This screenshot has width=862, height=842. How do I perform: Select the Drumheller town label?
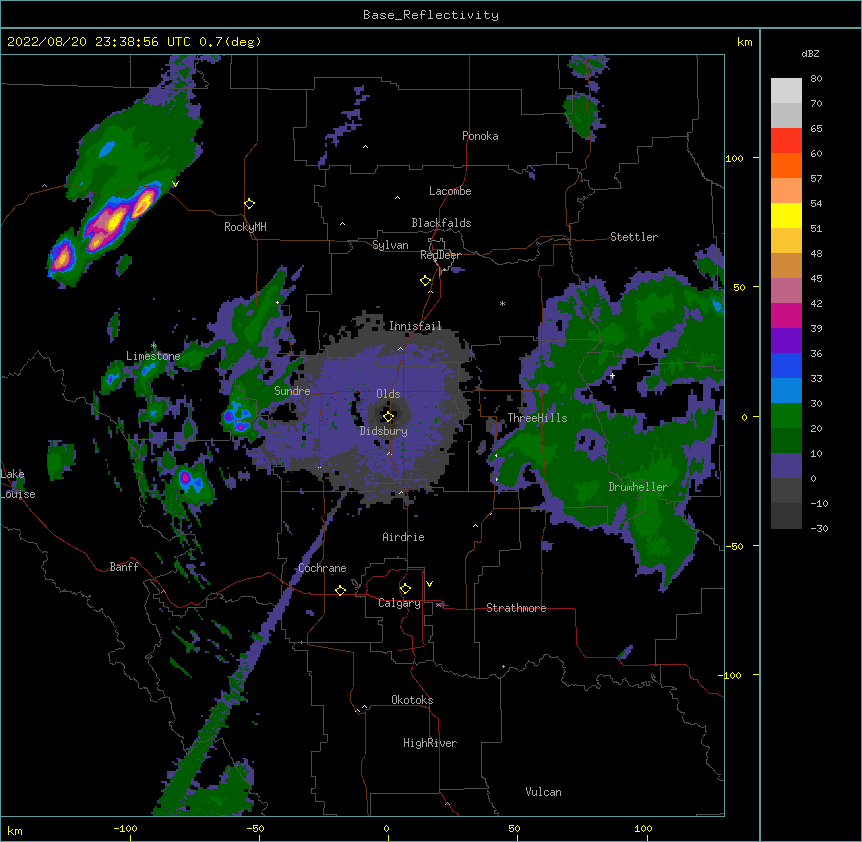(x=638, y=487)
